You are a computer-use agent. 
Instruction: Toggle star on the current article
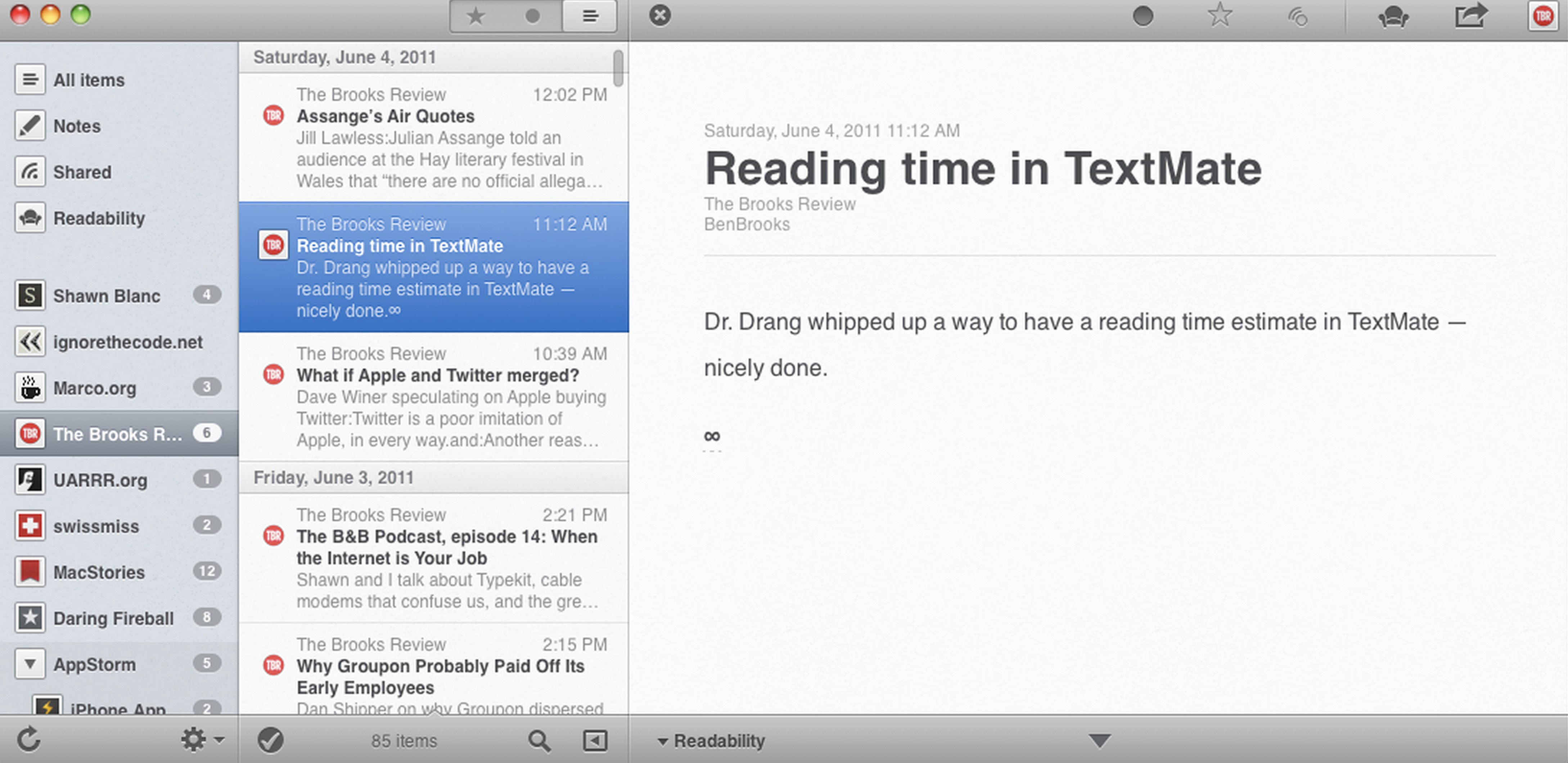[x=1220, y=15]
